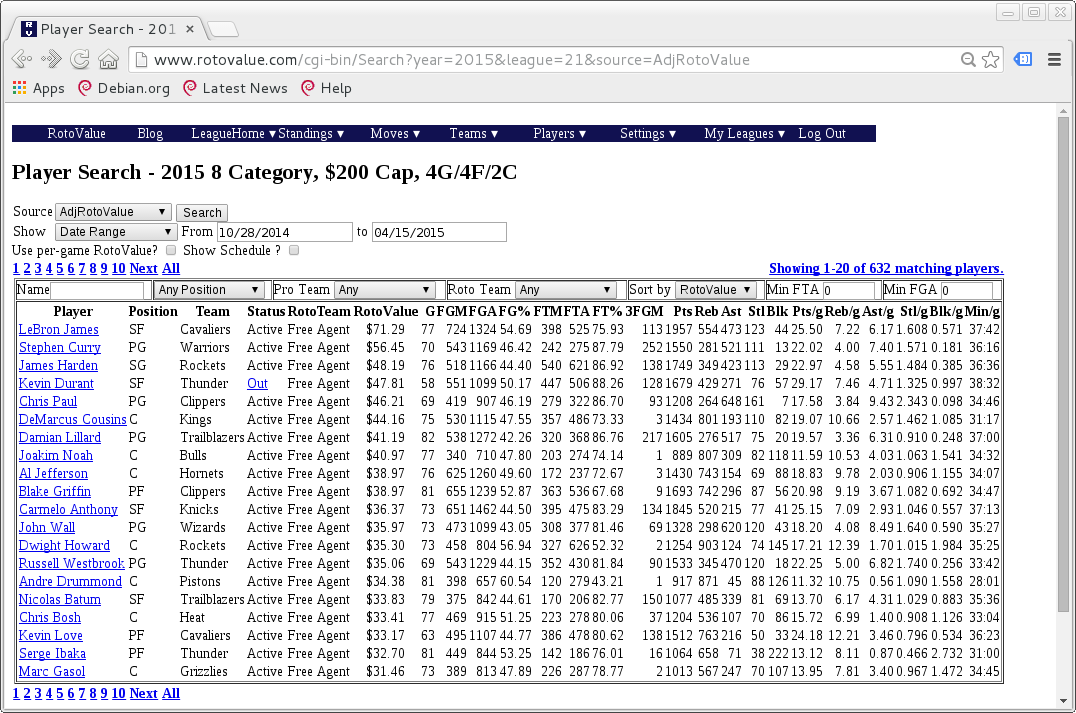Click the browser address bar URL
1076x713 pixels.
tap(452, 60)
